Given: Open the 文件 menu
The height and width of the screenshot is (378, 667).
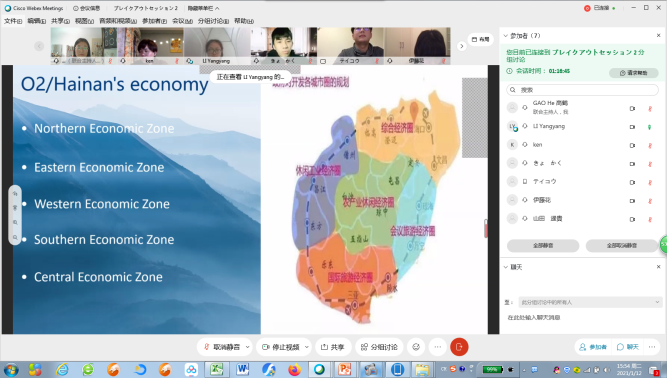Looking at the screenshot, I should [13, 21].
